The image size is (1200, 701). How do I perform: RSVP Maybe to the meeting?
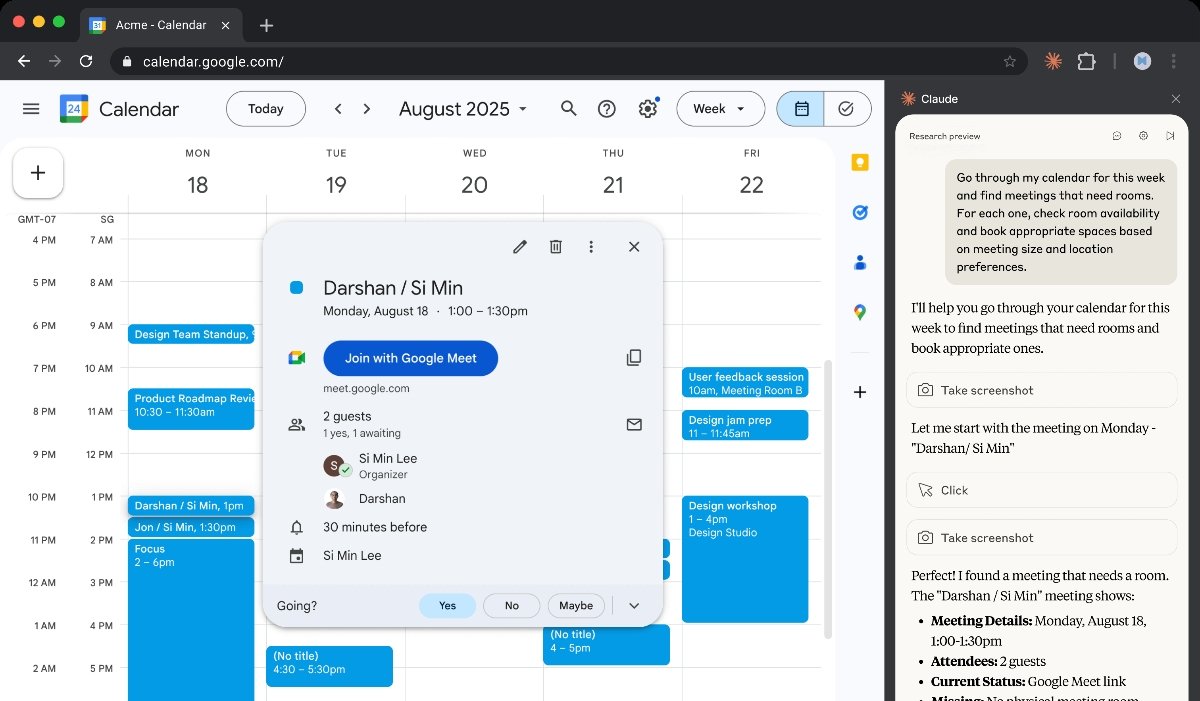[x=576, y=605]
